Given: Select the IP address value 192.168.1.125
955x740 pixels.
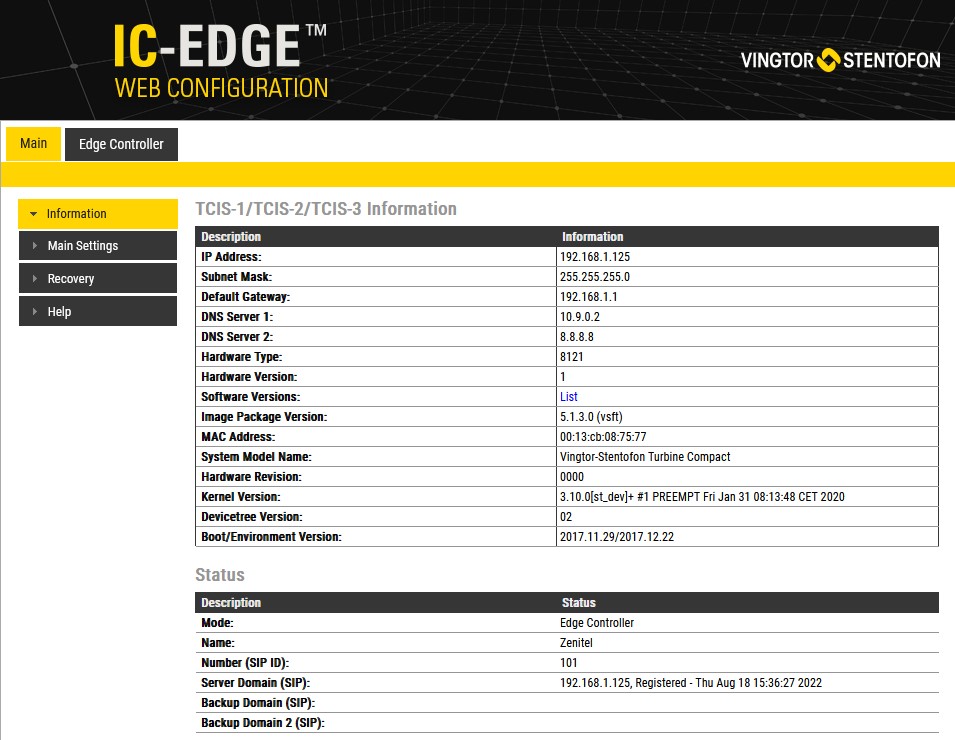Looking at the screenshot, I should click(594, 256).
